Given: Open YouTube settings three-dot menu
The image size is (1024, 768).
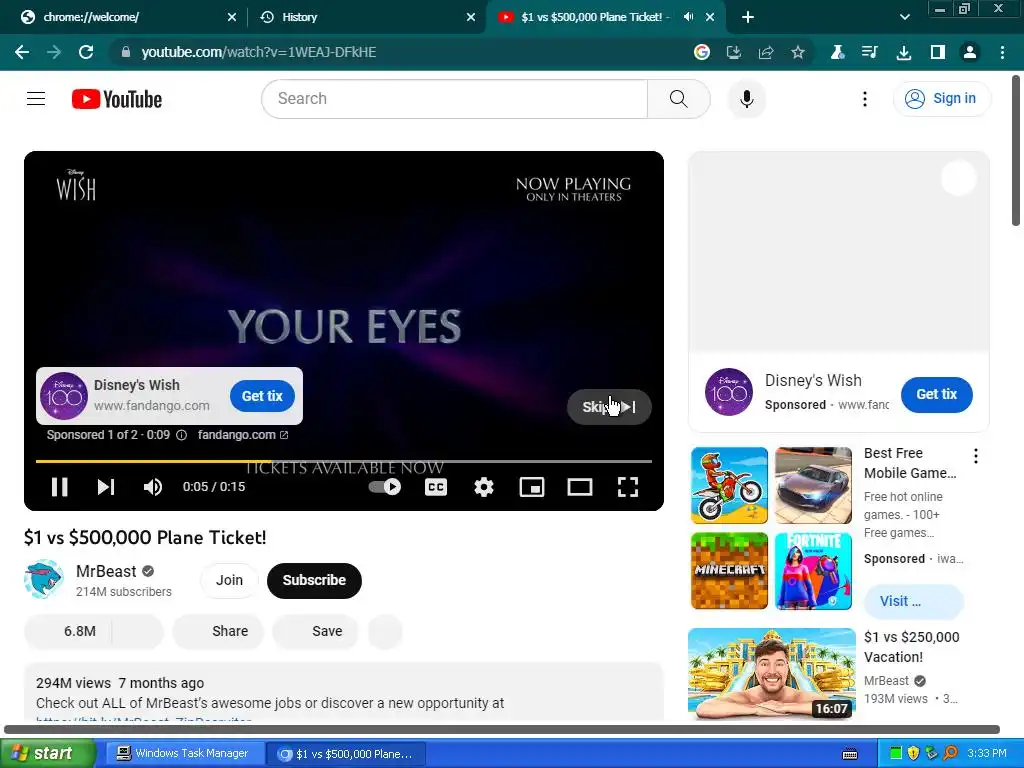Looking at the screenshot, I should pyautogui.click(x=865, y=99).
